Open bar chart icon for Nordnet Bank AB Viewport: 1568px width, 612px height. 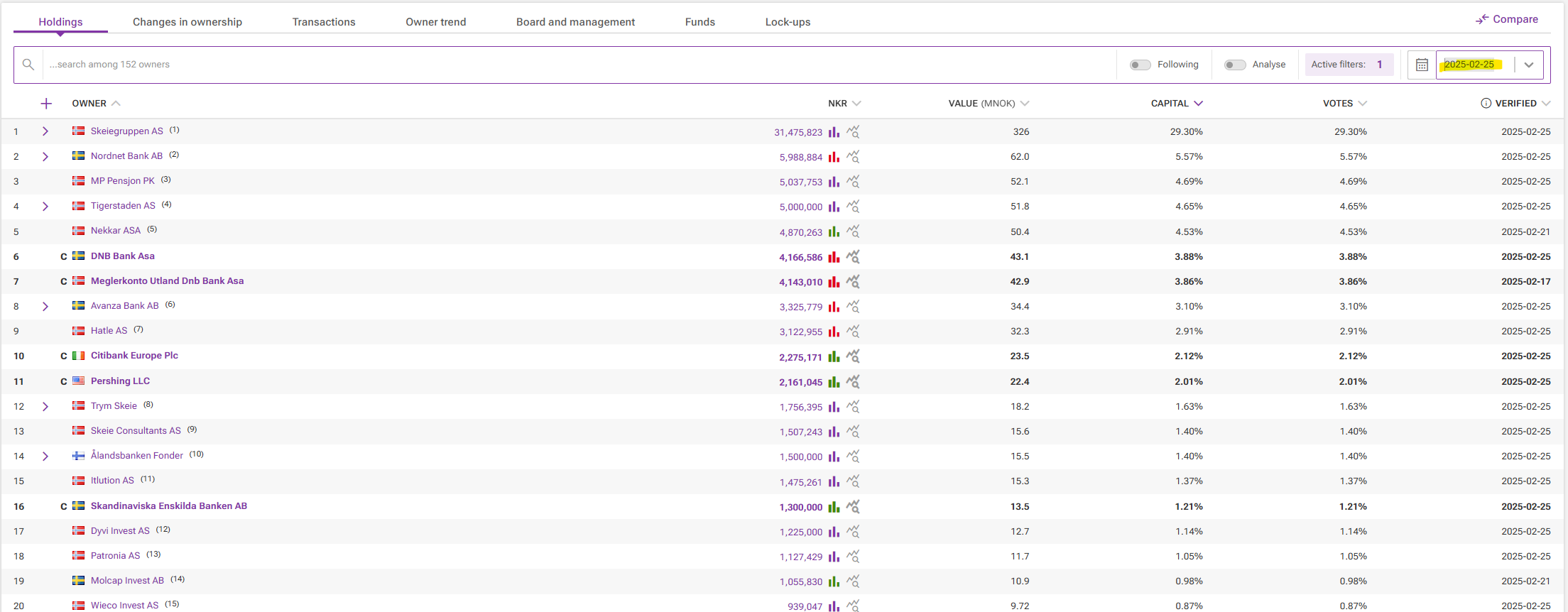[834, 157]
